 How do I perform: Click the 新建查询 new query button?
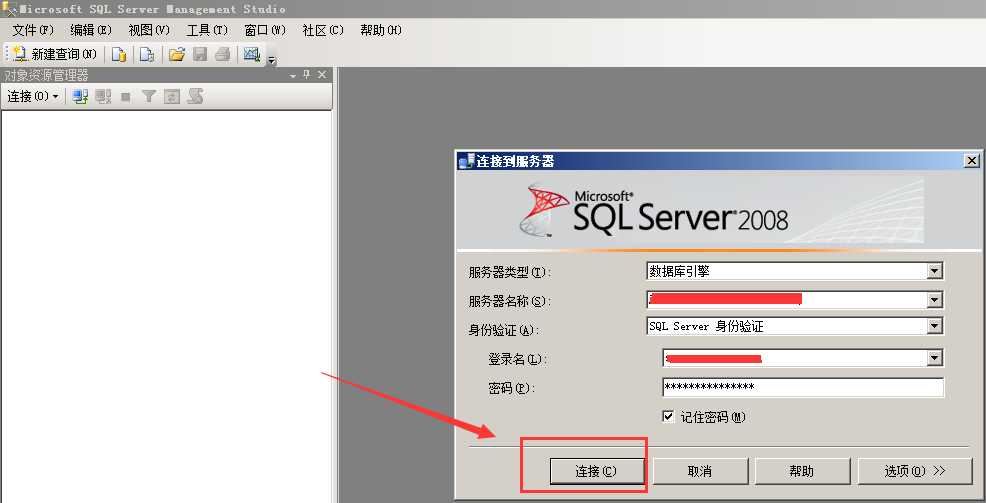[x=55, y=55]
